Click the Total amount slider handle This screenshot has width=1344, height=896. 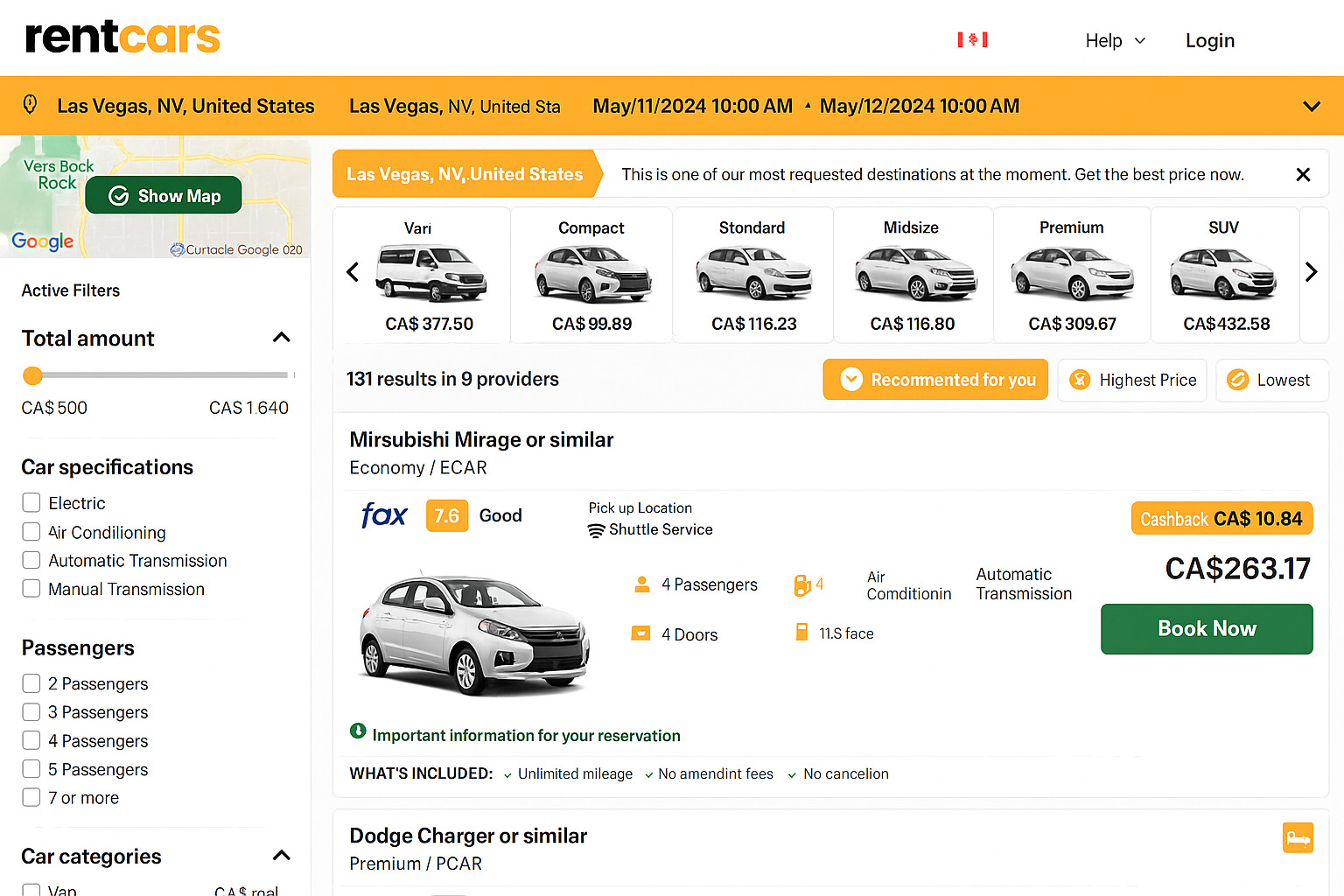32,376
